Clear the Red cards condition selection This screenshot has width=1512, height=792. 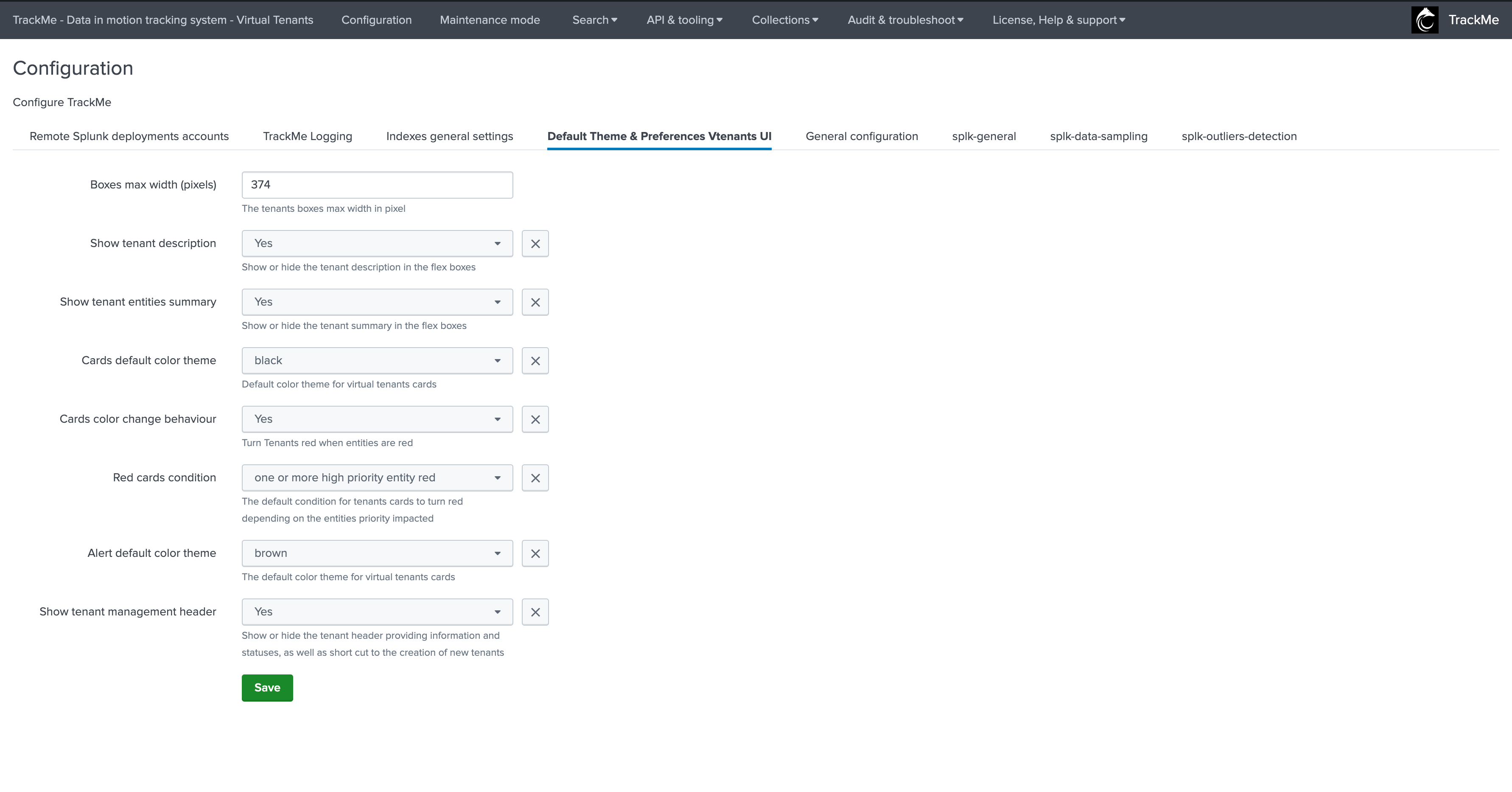pos(535,478)
